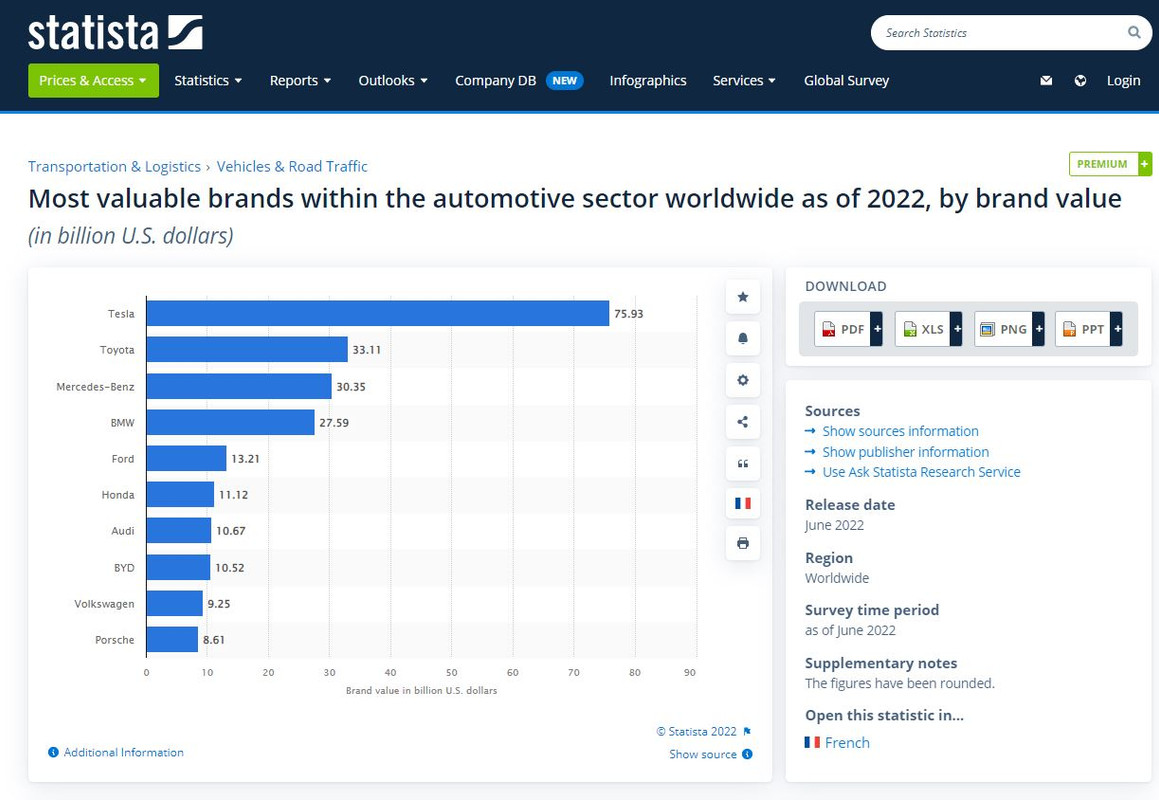Viewport: 1159px width, 800px height.
Task: Click the PDF file icon
Action: pyautogui.click(x=829, y=329)
